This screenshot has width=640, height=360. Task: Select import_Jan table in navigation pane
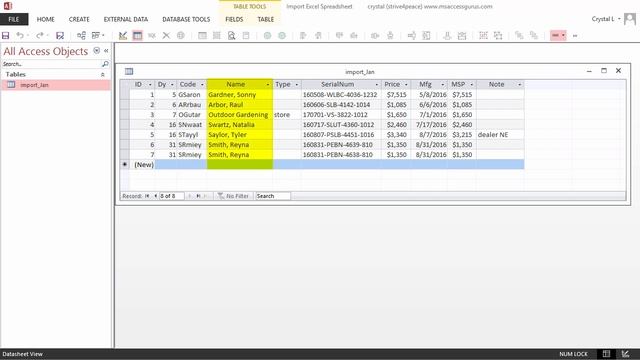tap(56, 85)
